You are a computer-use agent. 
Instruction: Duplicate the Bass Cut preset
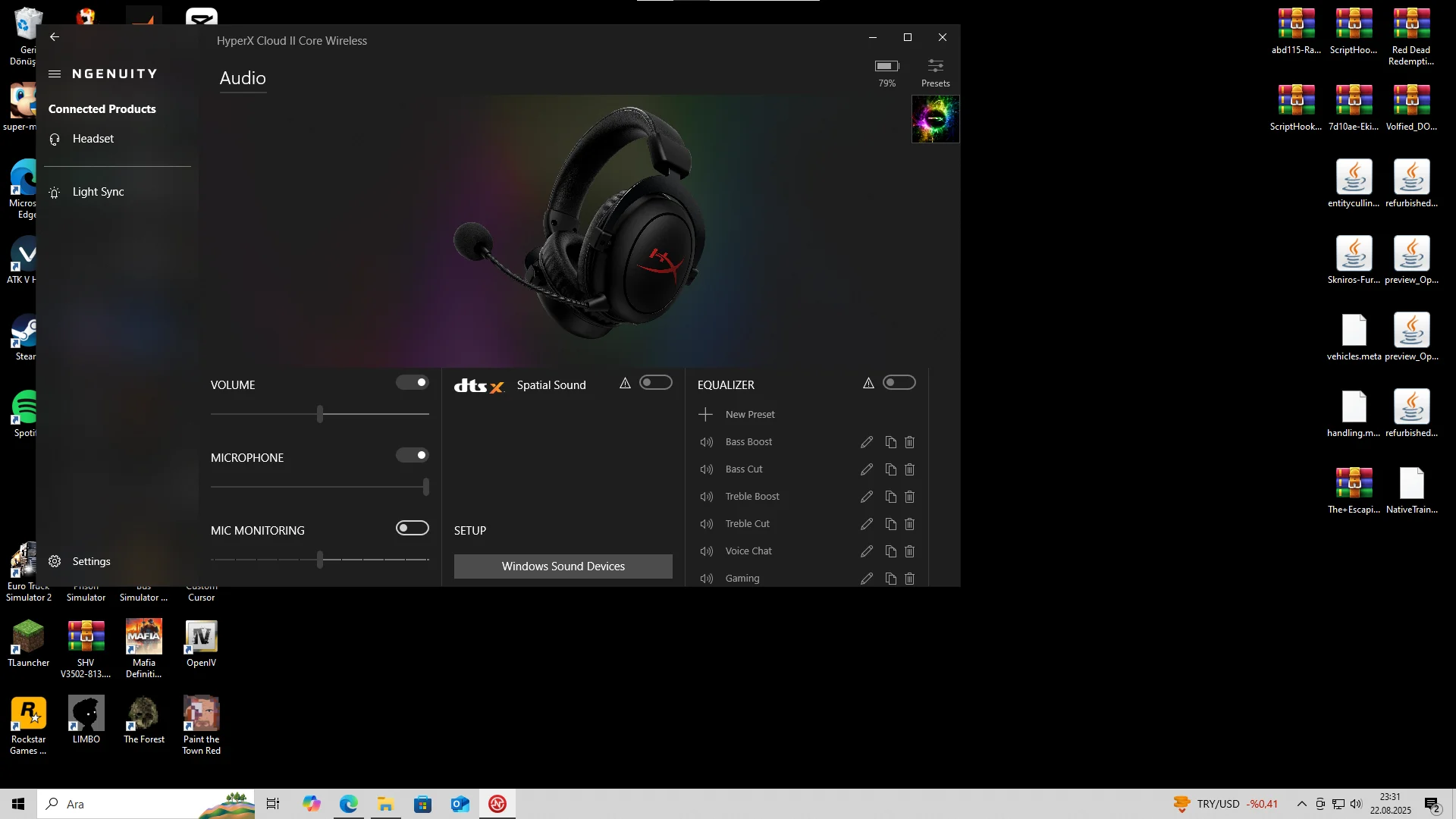coord(891,469)
